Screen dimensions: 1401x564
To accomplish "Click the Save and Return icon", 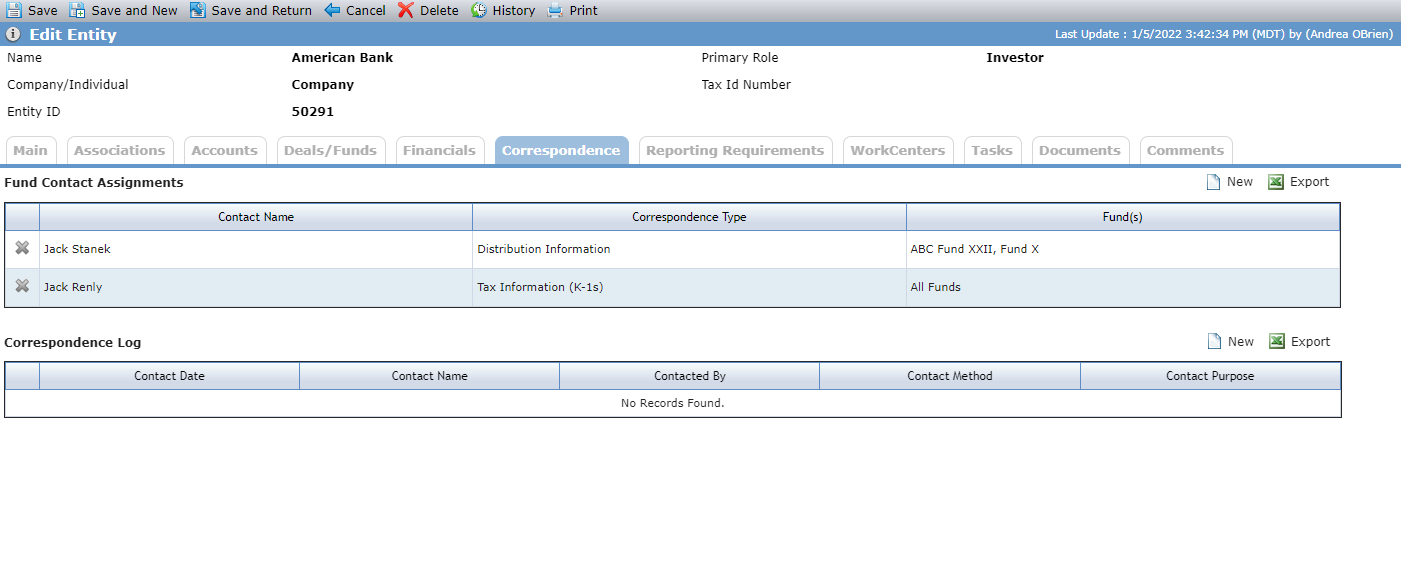I will point(198,10).
